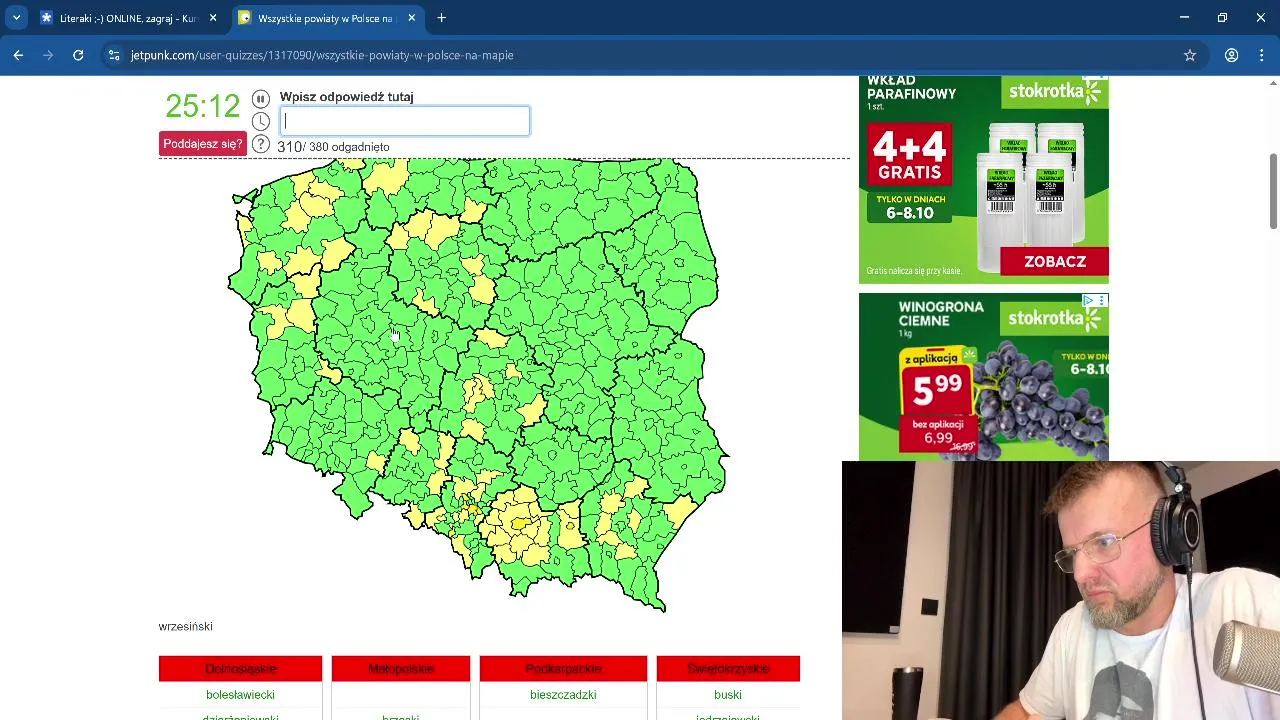Screen dimensions: 1280x720
Task: Click the Świętokrzyskie column header
Action: (728, 668)
